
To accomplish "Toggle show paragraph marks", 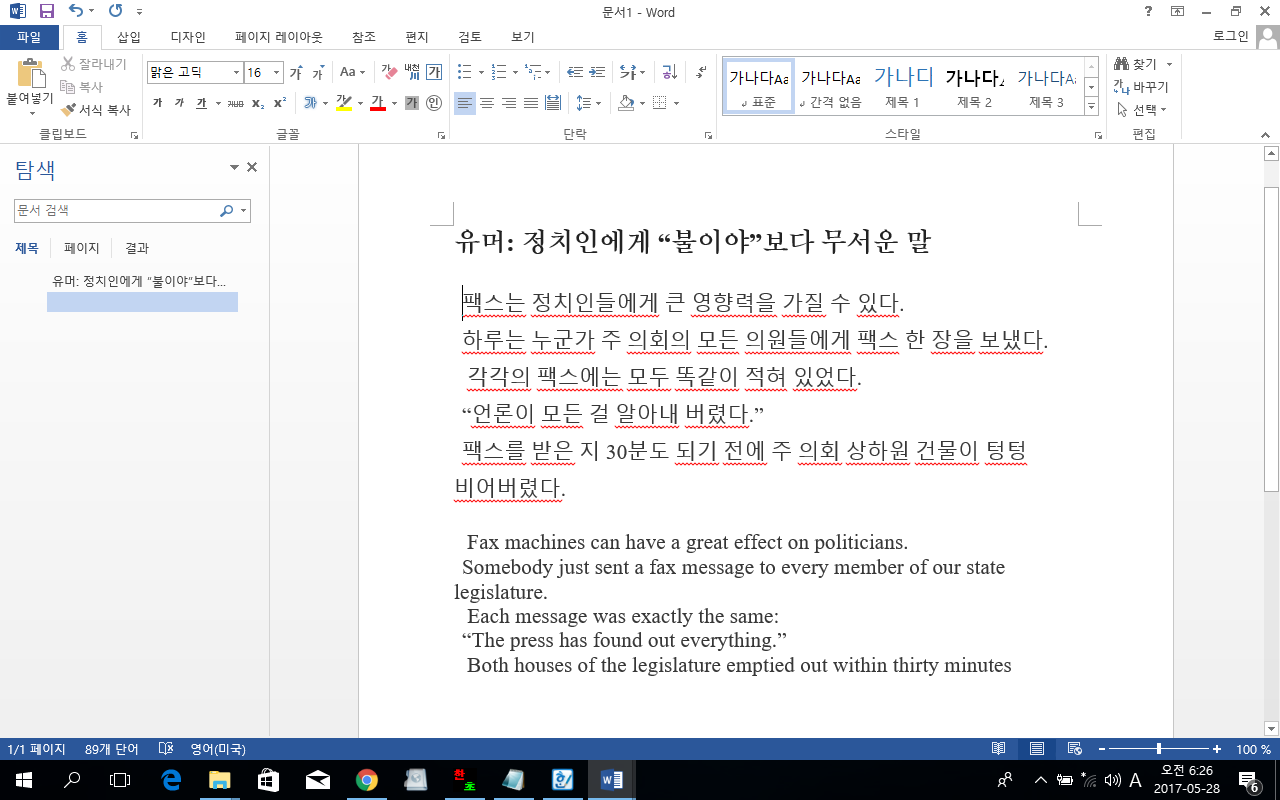I will coord(701,72).
